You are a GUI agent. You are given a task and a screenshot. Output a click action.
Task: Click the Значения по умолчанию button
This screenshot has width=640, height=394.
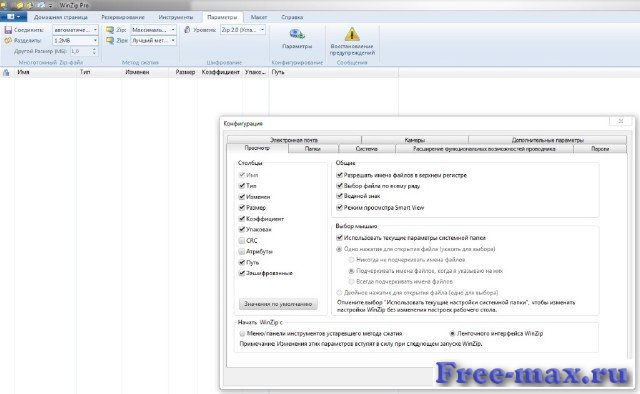(x=278, y=304)
